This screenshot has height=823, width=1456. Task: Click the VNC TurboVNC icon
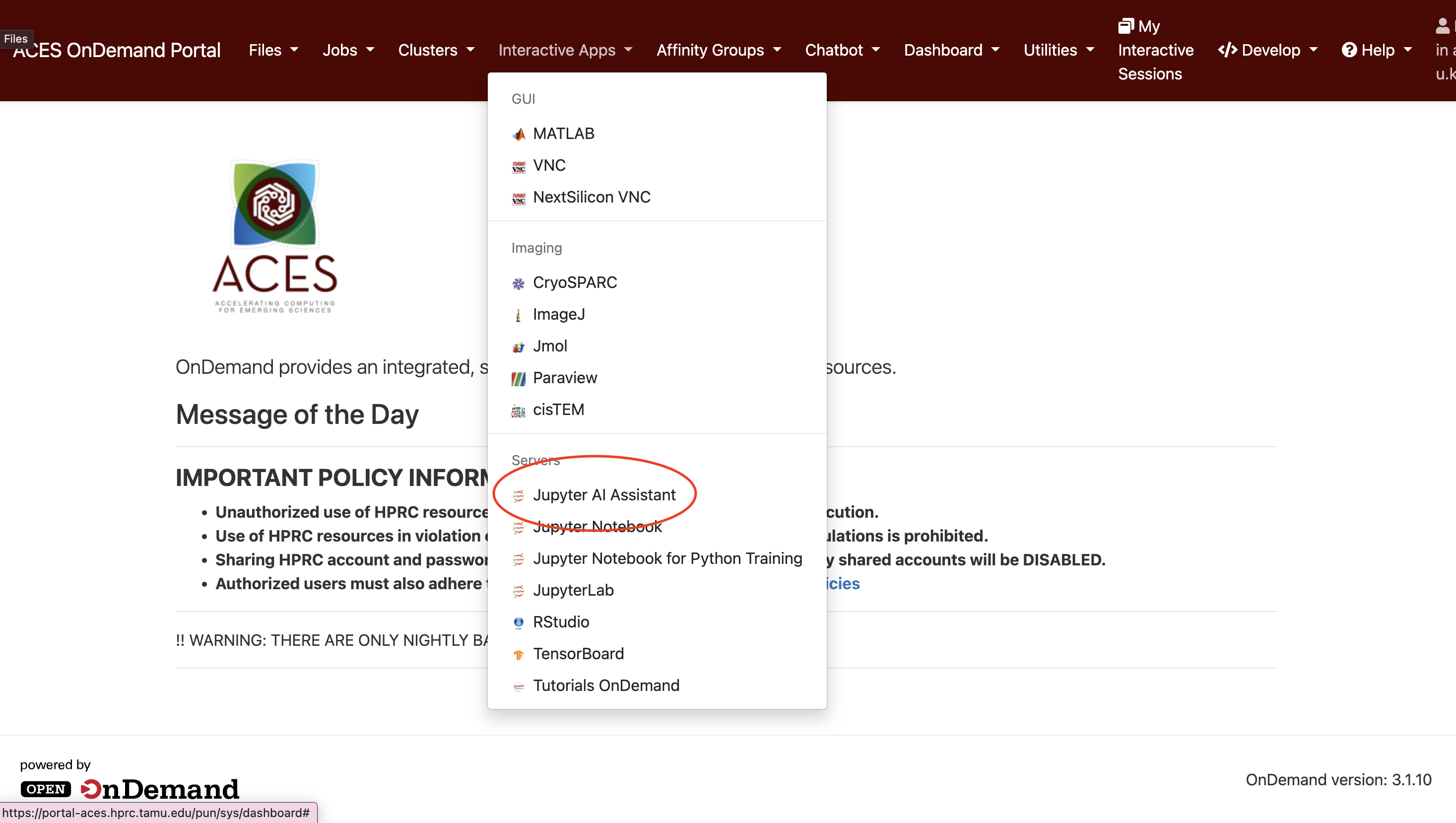518,166
